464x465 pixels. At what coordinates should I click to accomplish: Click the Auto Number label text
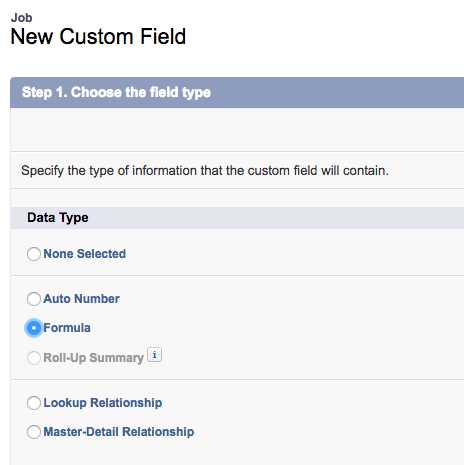tap(81, 299)
